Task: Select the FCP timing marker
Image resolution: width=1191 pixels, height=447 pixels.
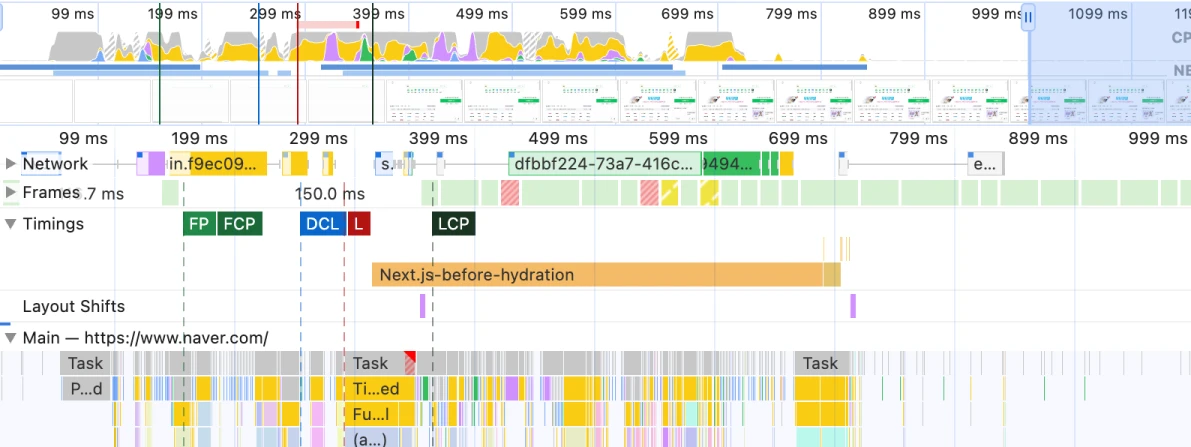Action: point(240,224)
